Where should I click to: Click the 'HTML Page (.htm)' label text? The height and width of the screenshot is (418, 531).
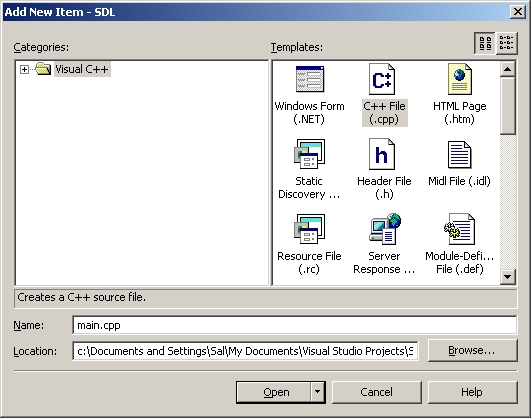pos(460,112)
